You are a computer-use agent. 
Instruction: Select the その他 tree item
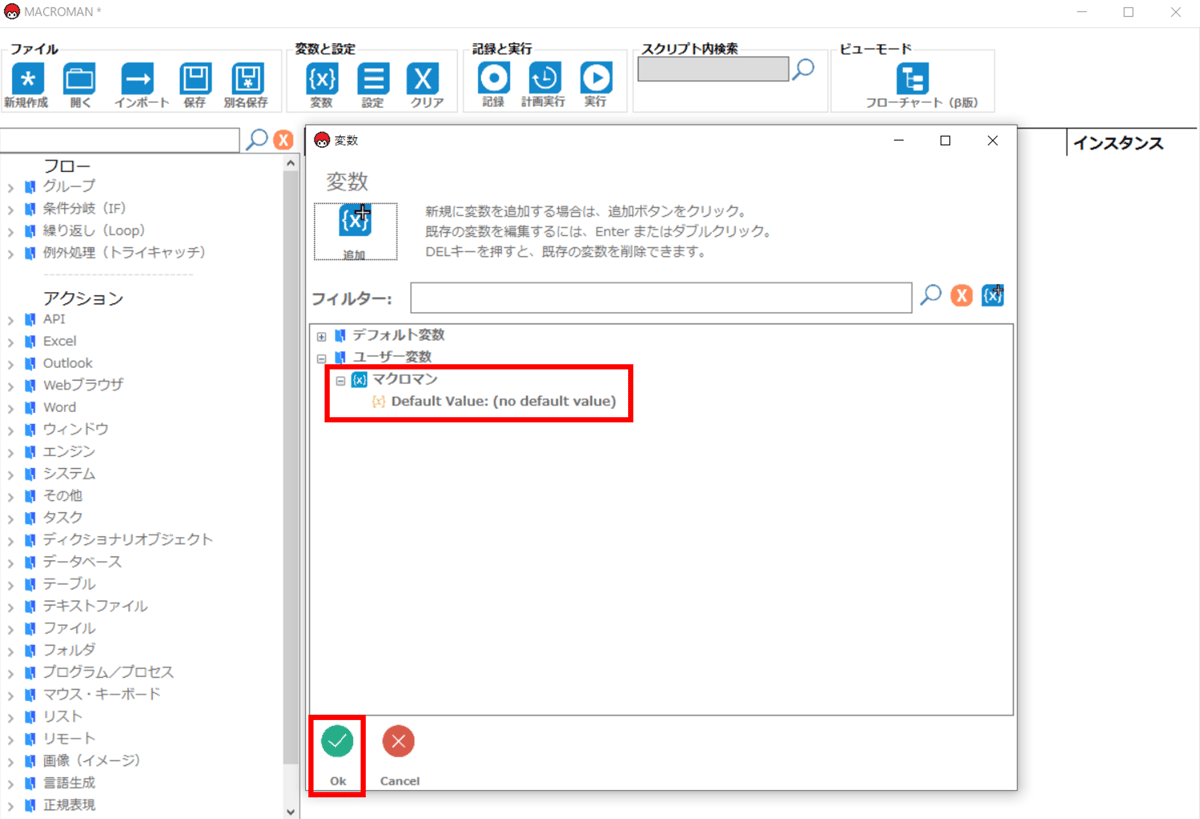tap(62, 495)
